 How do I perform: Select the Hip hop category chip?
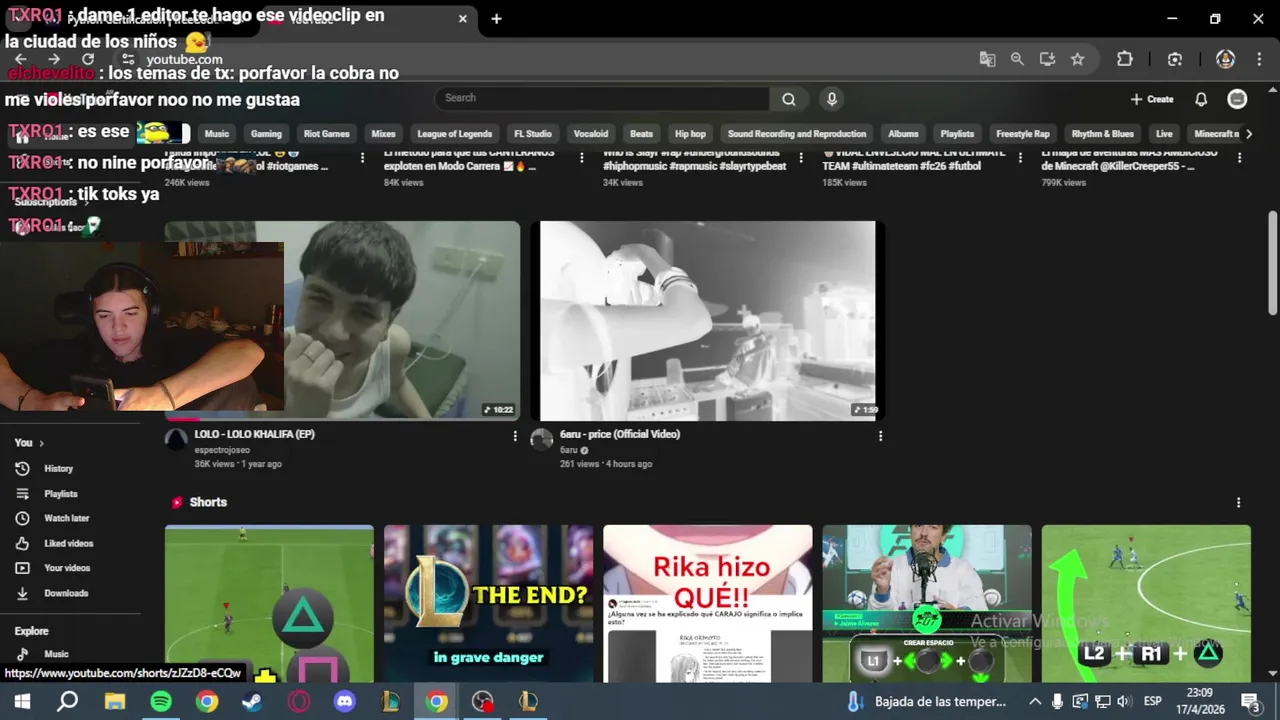690,134
